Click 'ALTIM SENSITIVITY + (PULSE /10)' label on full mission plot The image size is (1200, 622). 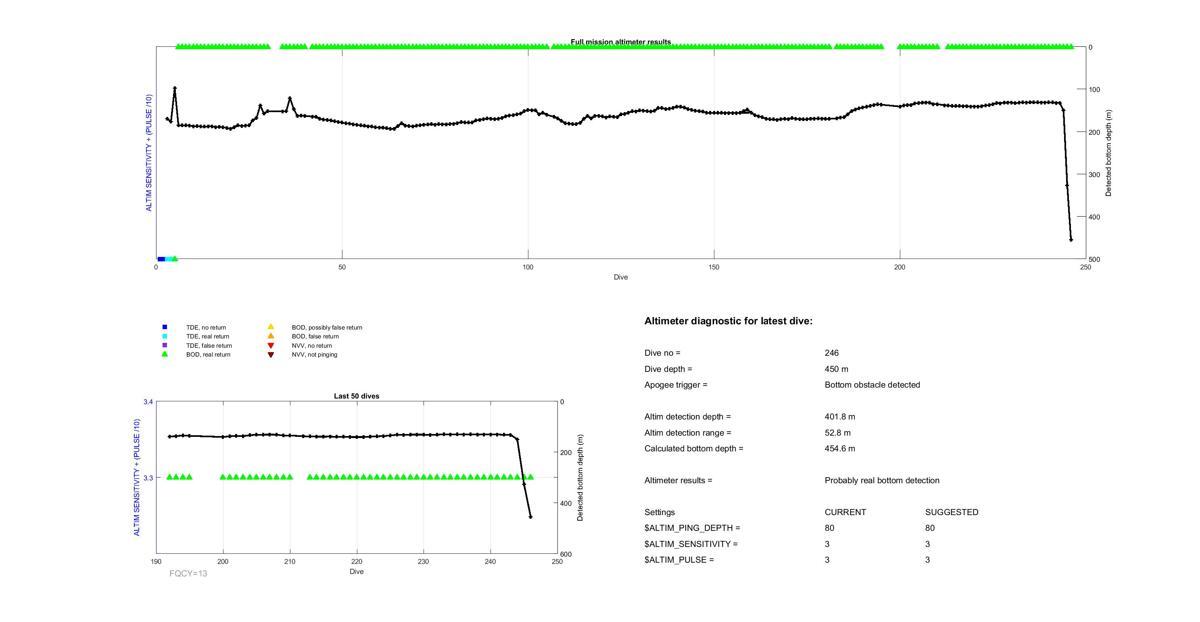click(x=150, y=153)
